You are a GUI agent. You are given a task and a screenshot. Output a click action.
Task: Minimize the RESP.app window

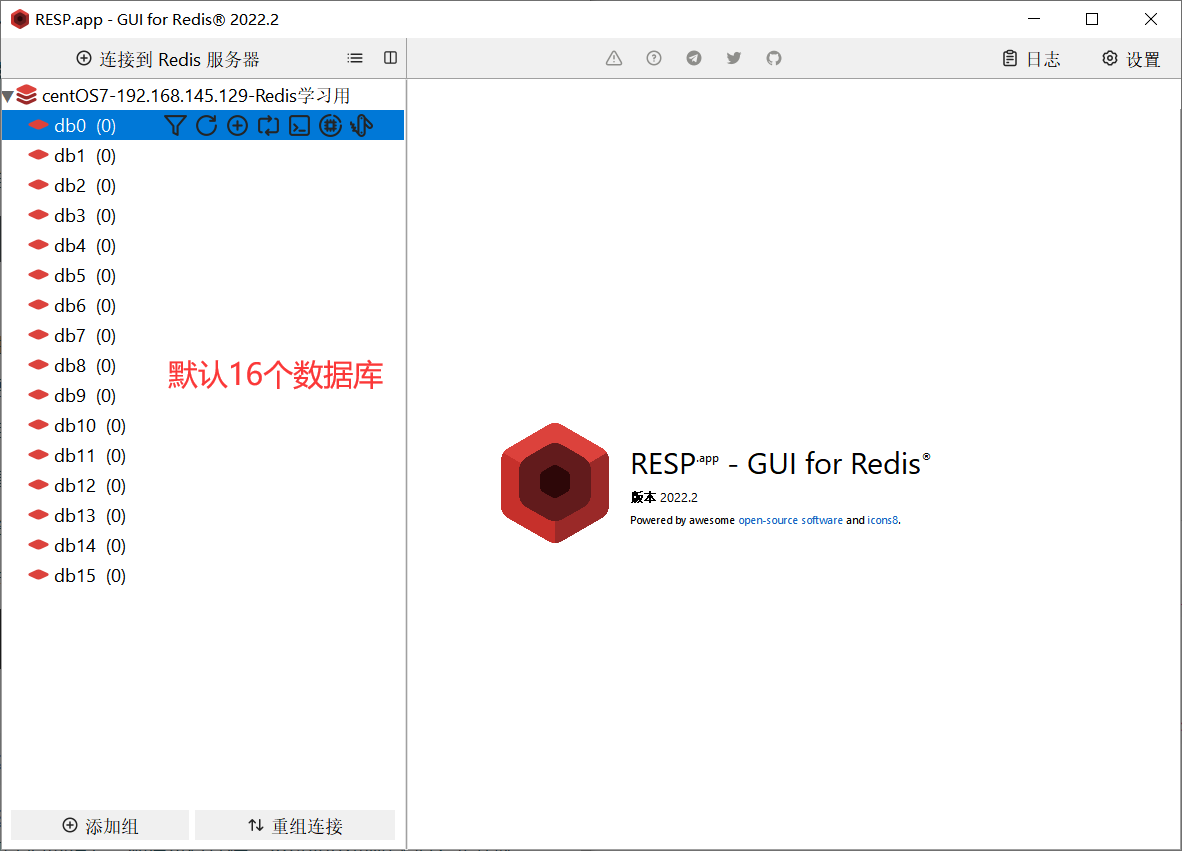click(1033, 19)
